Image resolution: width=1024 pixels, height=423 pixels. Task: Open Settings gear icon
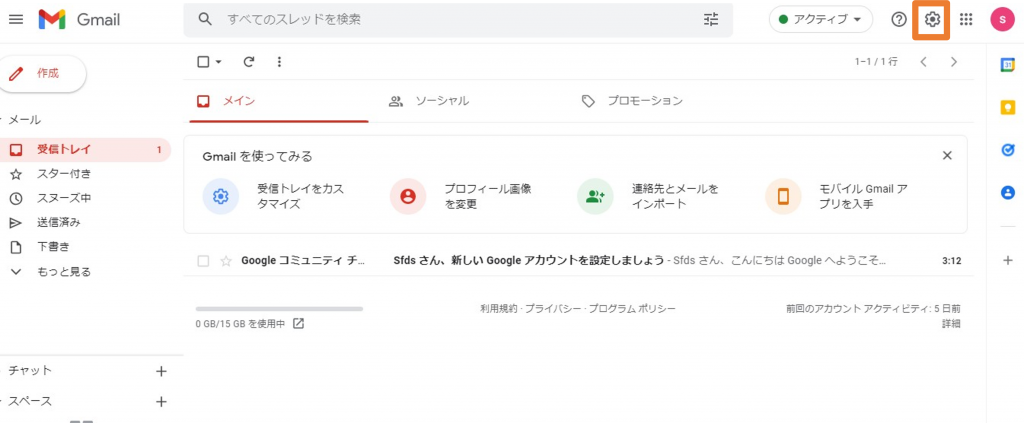point(932,20)
